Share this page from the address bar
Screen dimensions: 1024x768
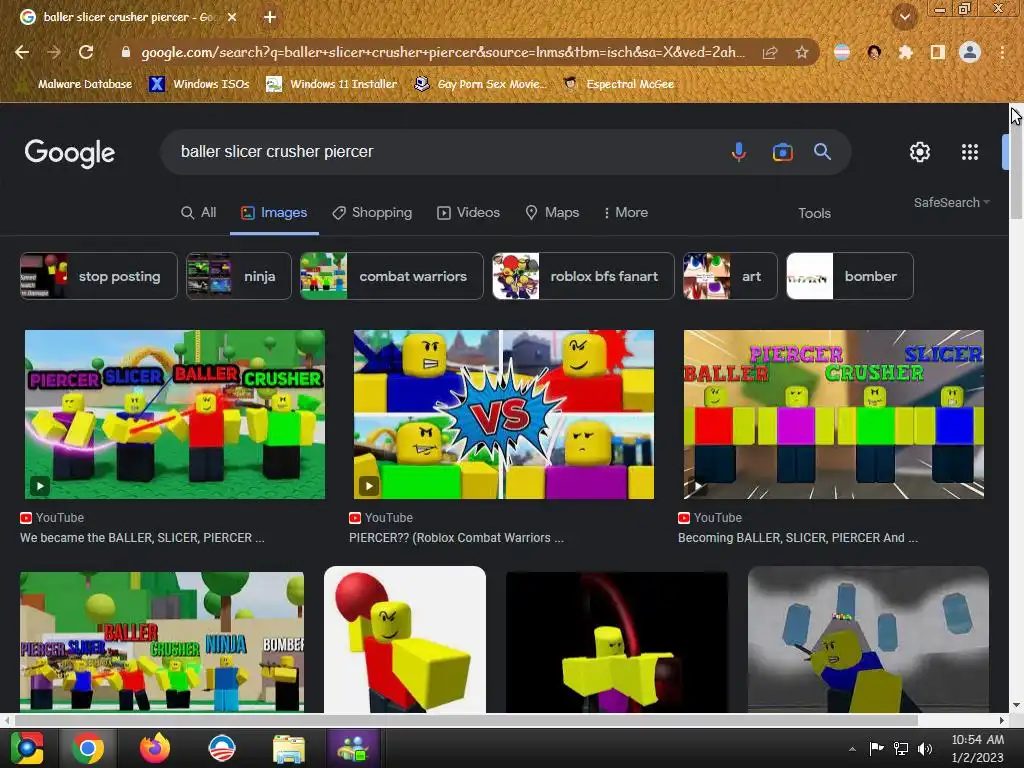pyautogui.click(x=770, y=52)
